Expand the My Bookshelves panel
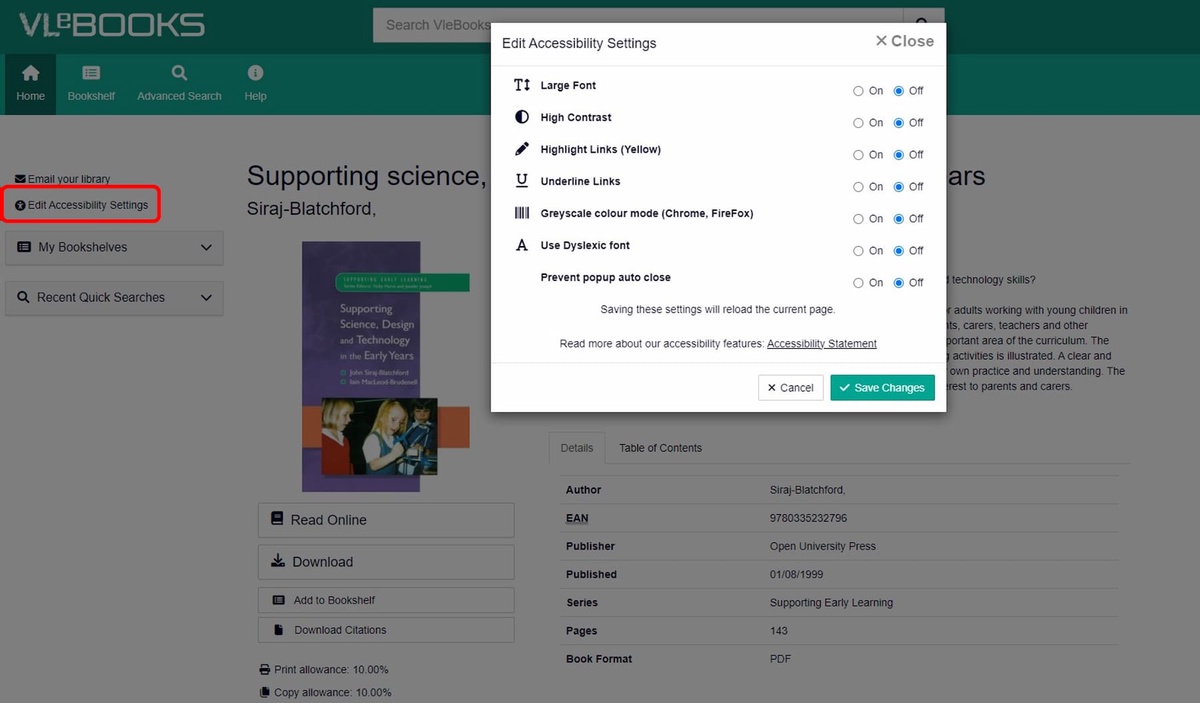This screenshot has height=703, width=1200. point(114,247)
